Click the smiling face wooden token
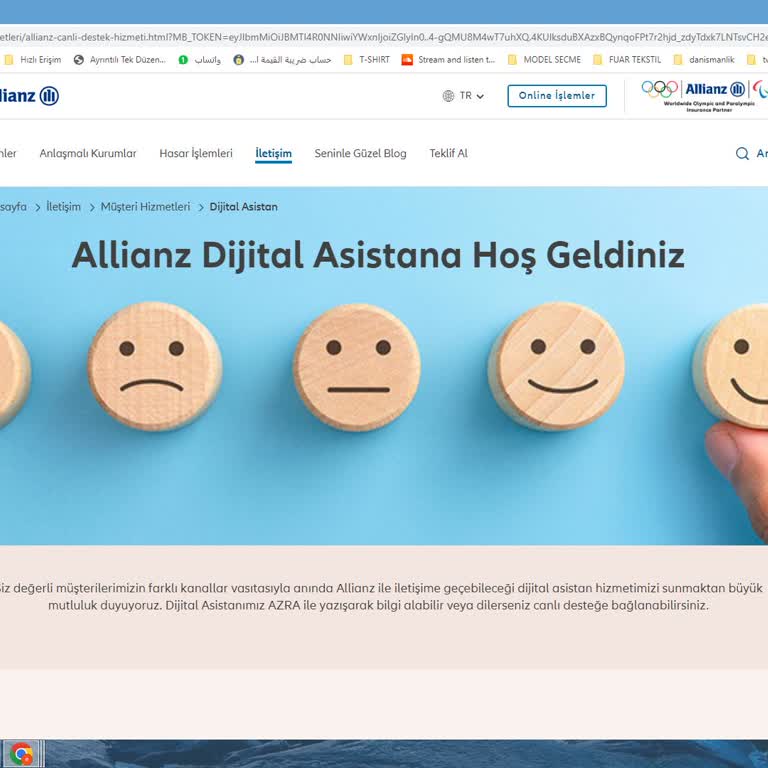Viewport: 768px width, 768px height. coord(557,366)
